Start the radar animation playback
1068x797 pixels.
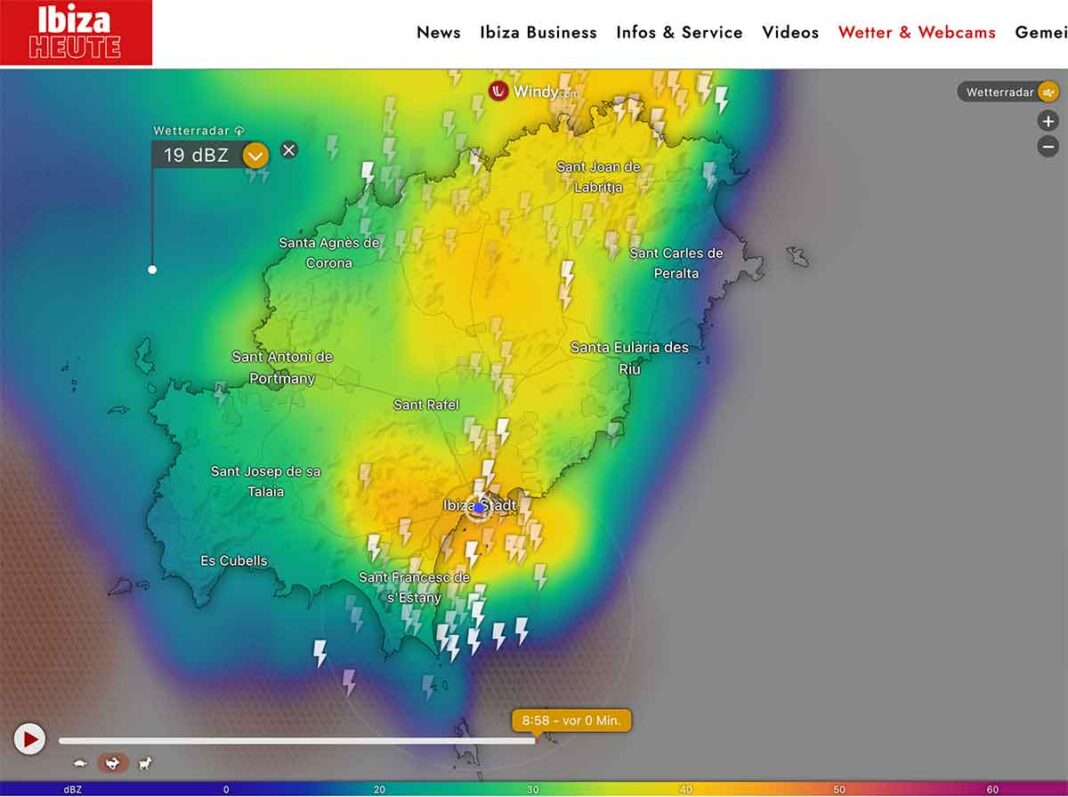pyautogui.click(x=29, y=739)
